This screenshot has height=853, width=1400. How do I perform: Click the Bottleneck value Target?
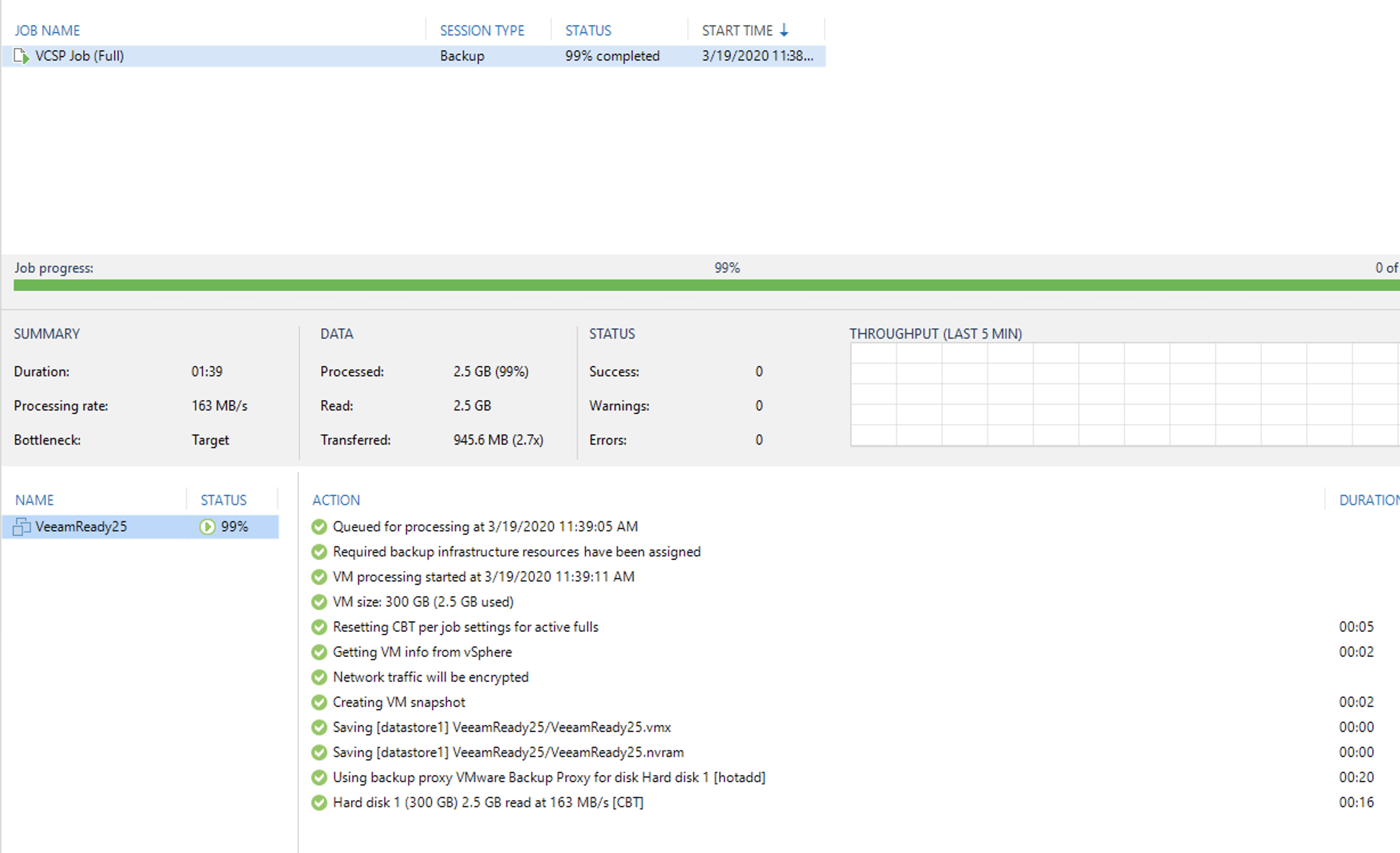pyautogui.click(x=210, y=440)
